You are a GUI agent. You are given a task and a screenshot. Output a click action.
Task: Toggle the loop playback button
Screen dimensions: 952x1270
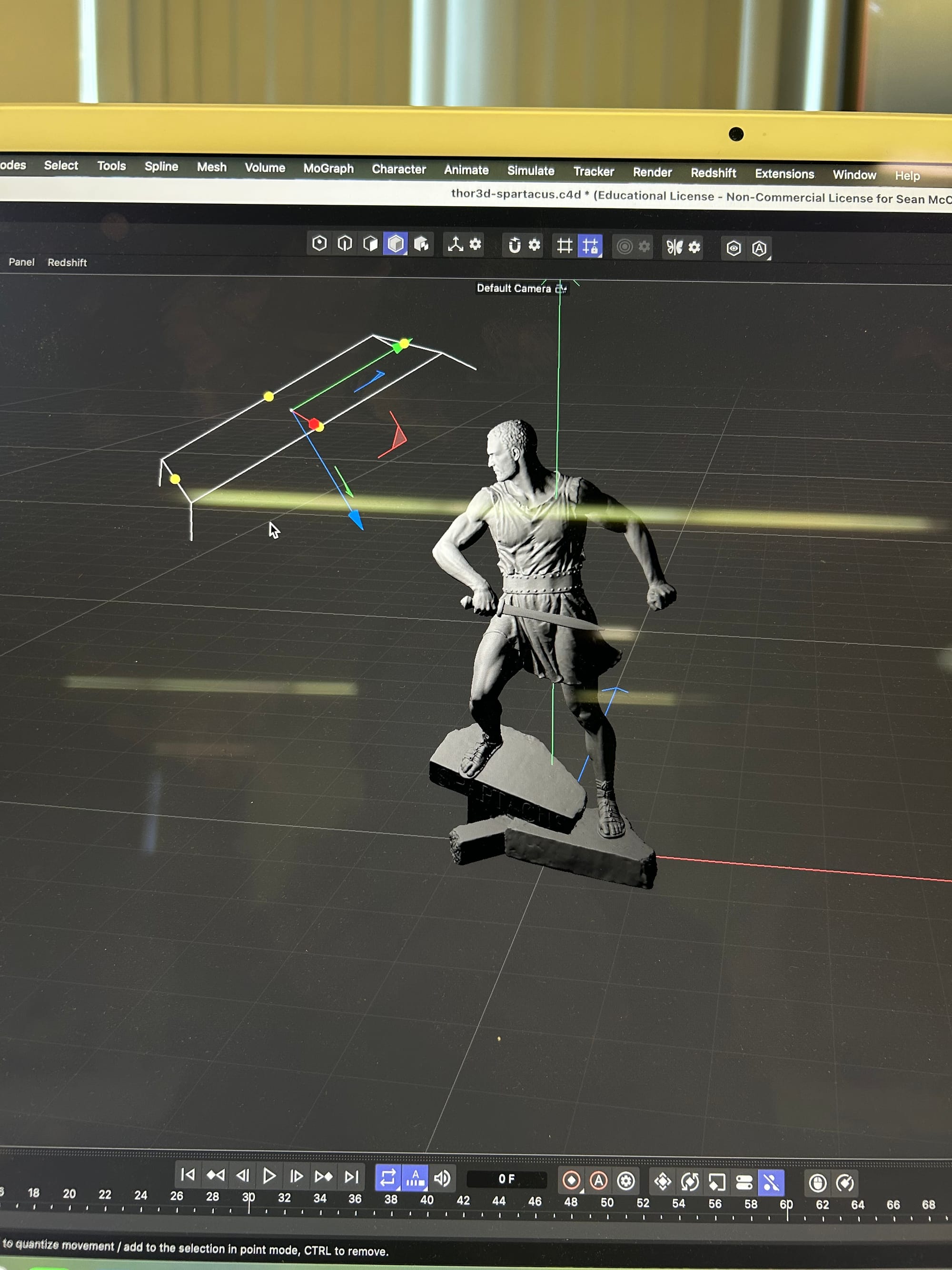[x=388, y=1178]
